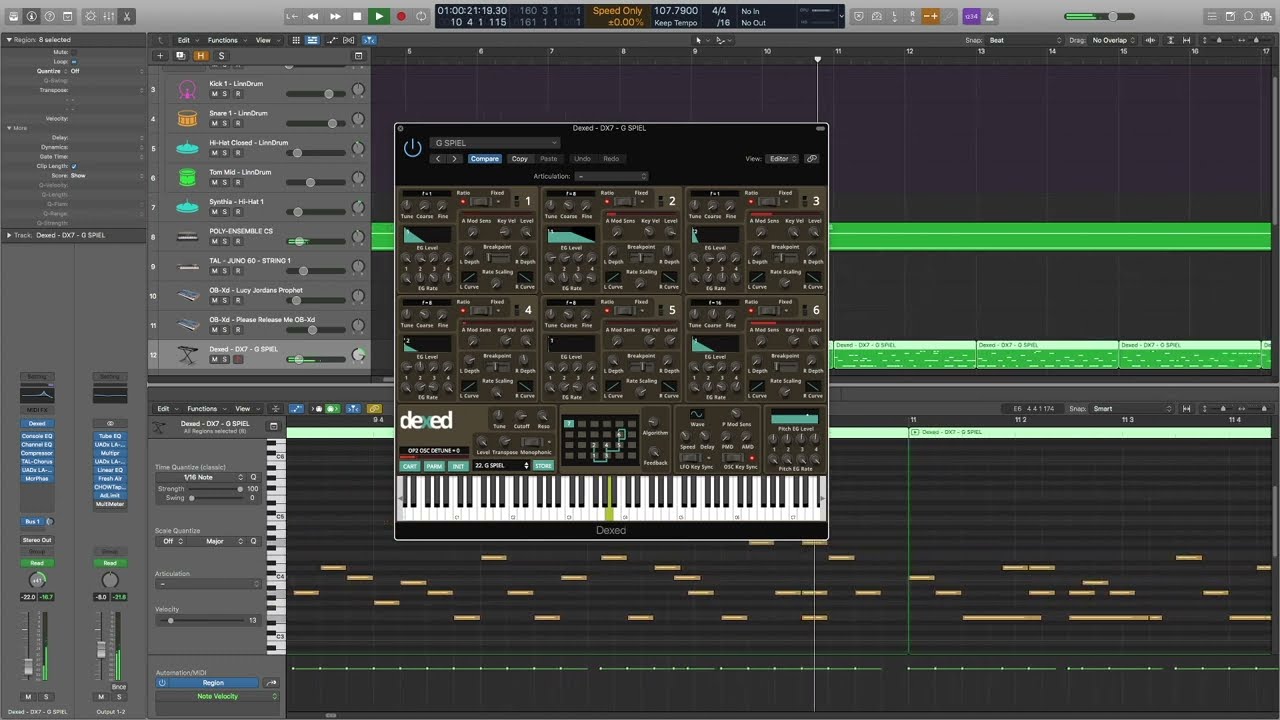Click the green Play button
The width and height of the screenshot is (1280, 720).
379,16
